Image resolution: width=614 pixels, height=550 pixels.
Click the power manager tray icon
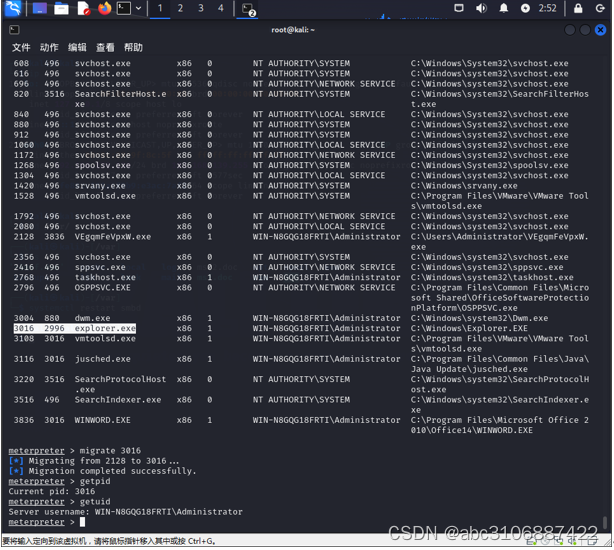(525, 8)
